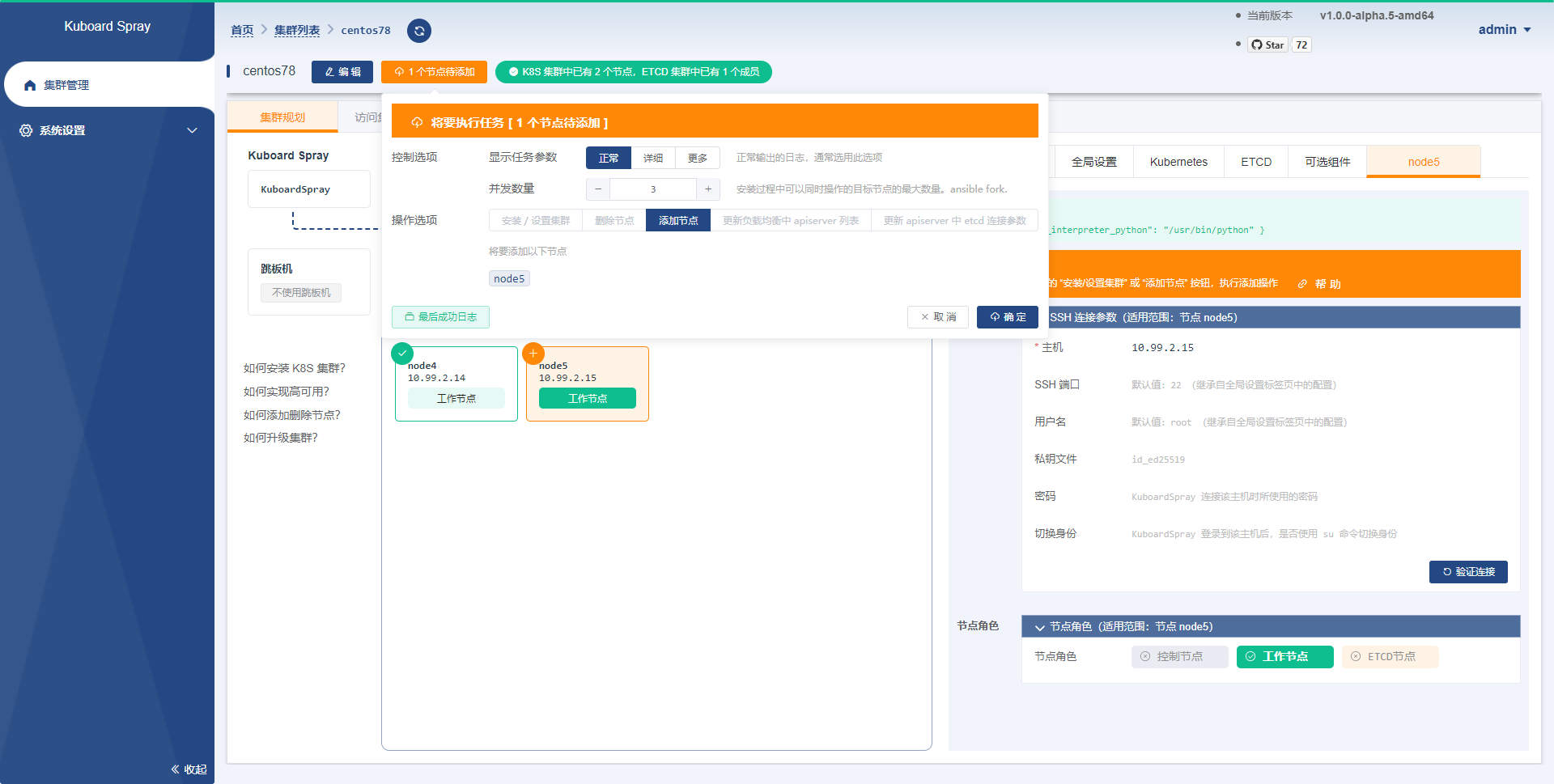Click 取消 to cancel the task dialog
The image size is (1554, 784).
point(939,317)
